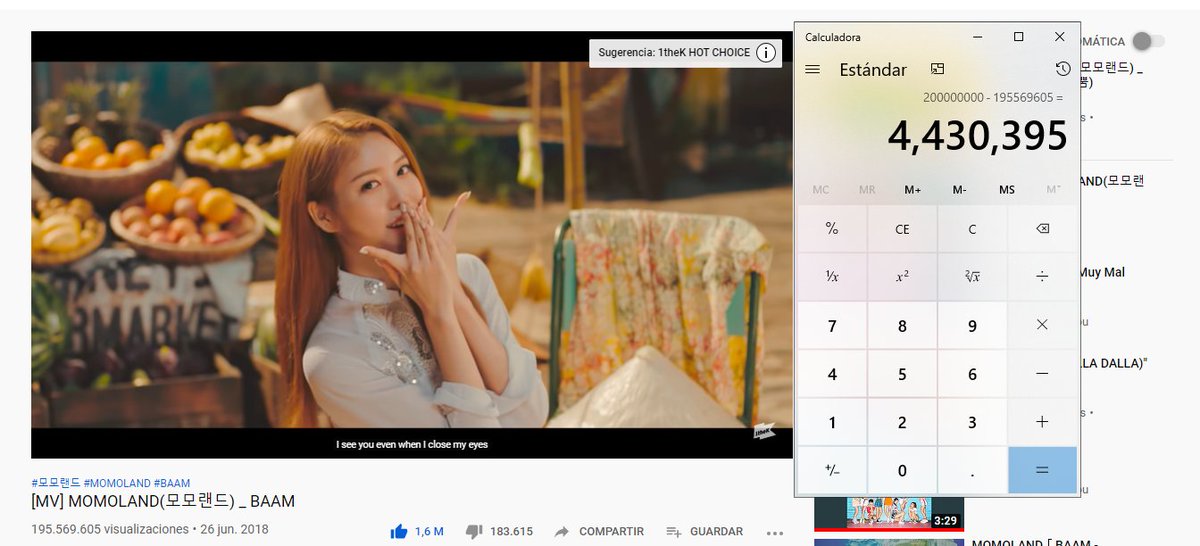Close the Calculadora window
The width and height of the screenshot is (1200, 546).
click(1060, 37)
